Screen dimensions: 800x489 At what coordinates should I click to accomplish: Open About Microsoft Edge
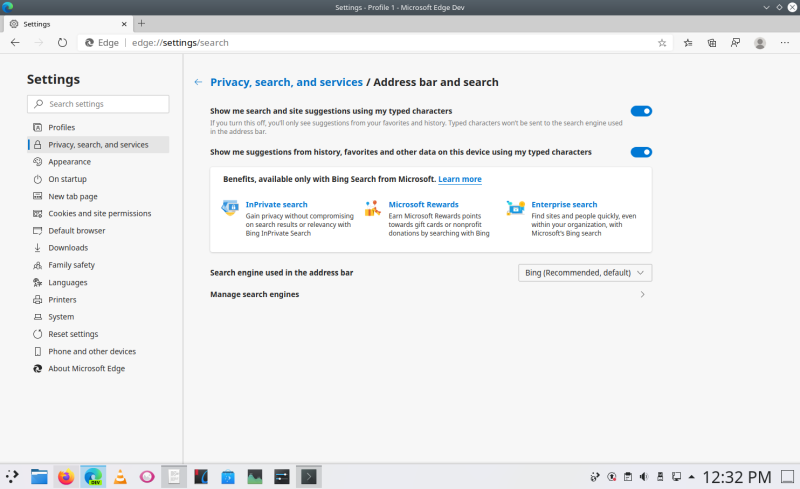pyautogui.click(x=98, y=369)
